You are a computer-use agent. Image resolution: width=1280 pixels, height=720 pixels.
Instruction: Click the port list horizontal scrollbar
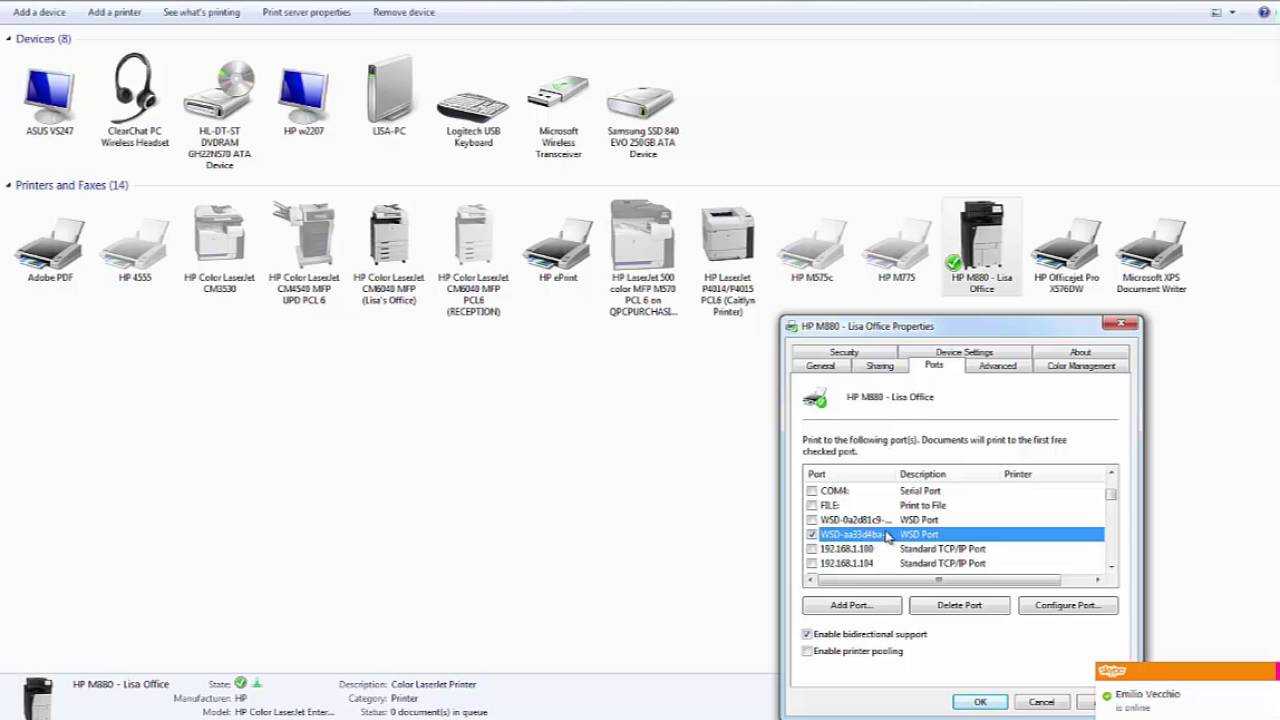point(938,580)
